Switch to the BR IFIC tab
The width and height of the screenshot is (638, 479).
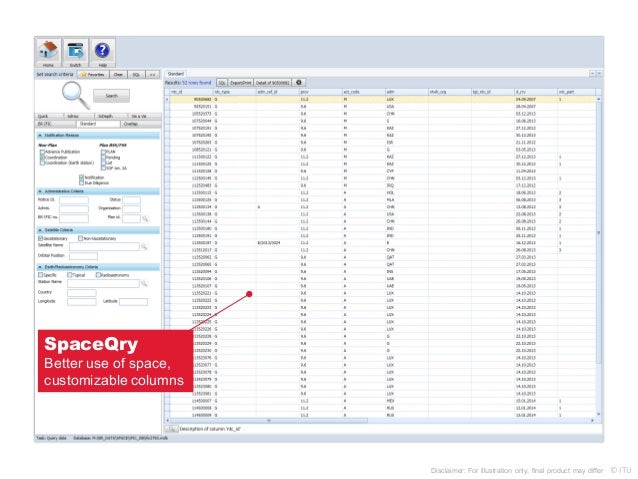click(56, 124)
